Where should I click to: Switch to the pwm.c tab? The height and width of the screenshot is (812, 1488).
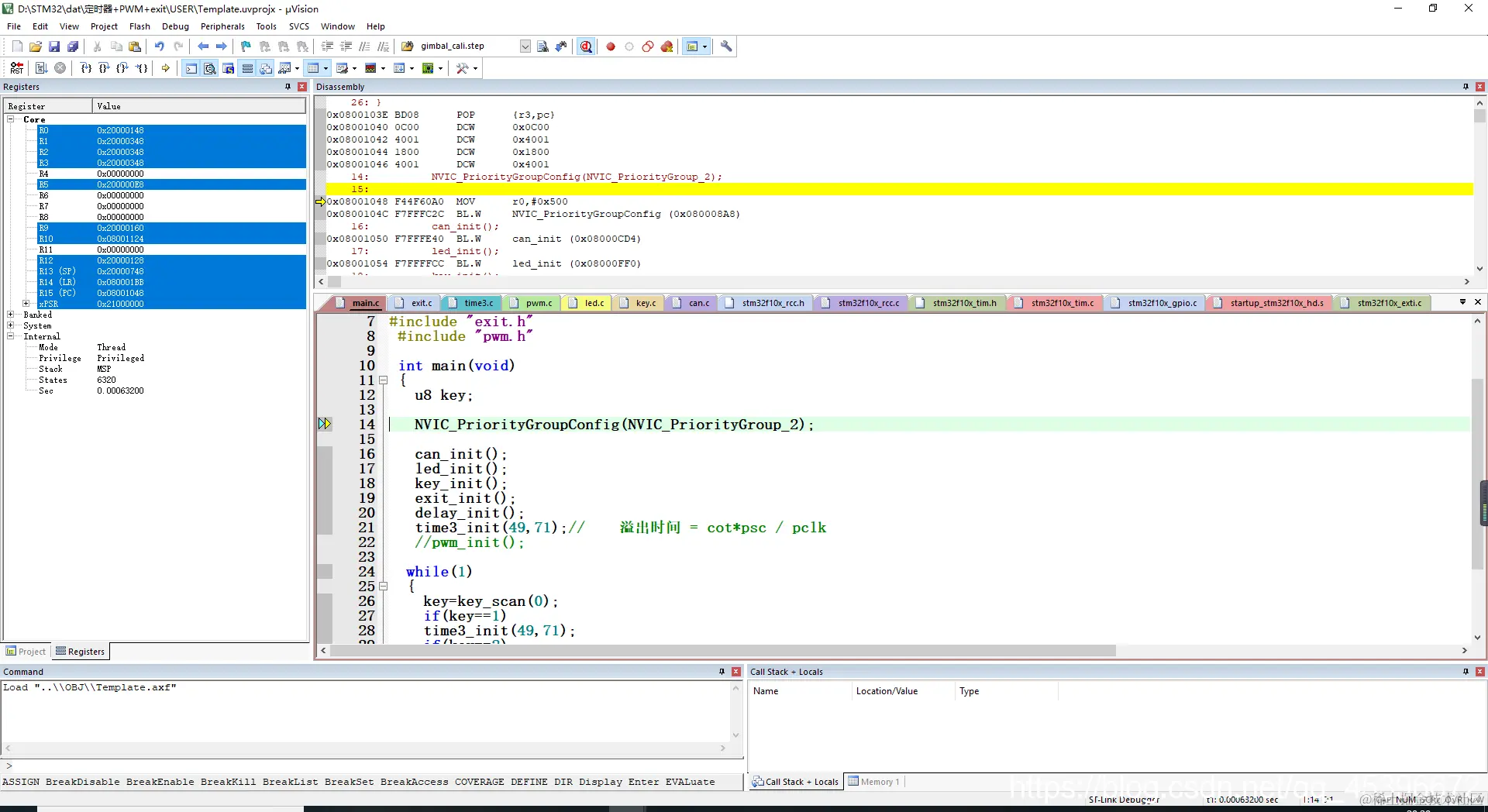(533, 303)
